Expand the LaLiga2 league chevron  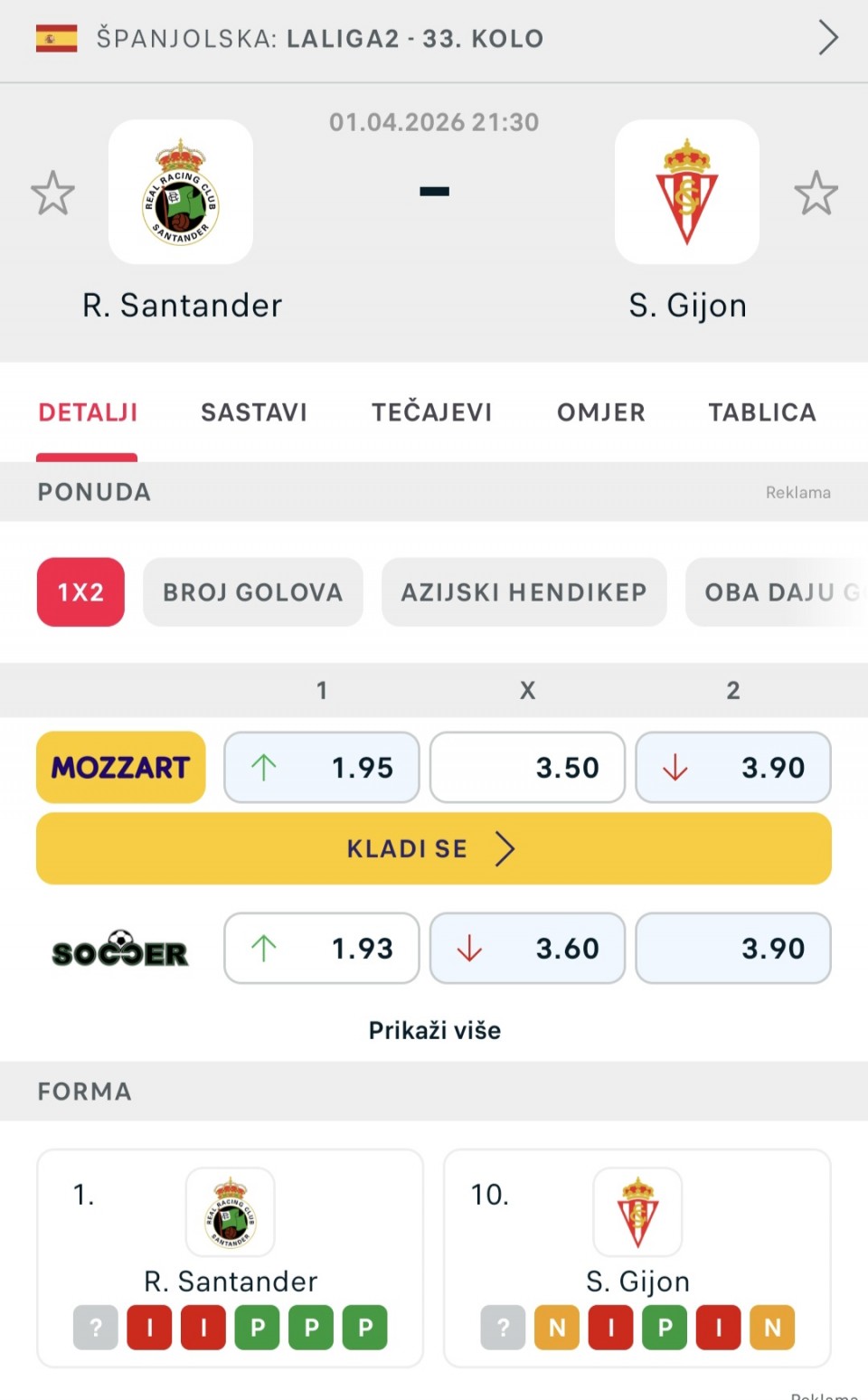tap(827, 38)
